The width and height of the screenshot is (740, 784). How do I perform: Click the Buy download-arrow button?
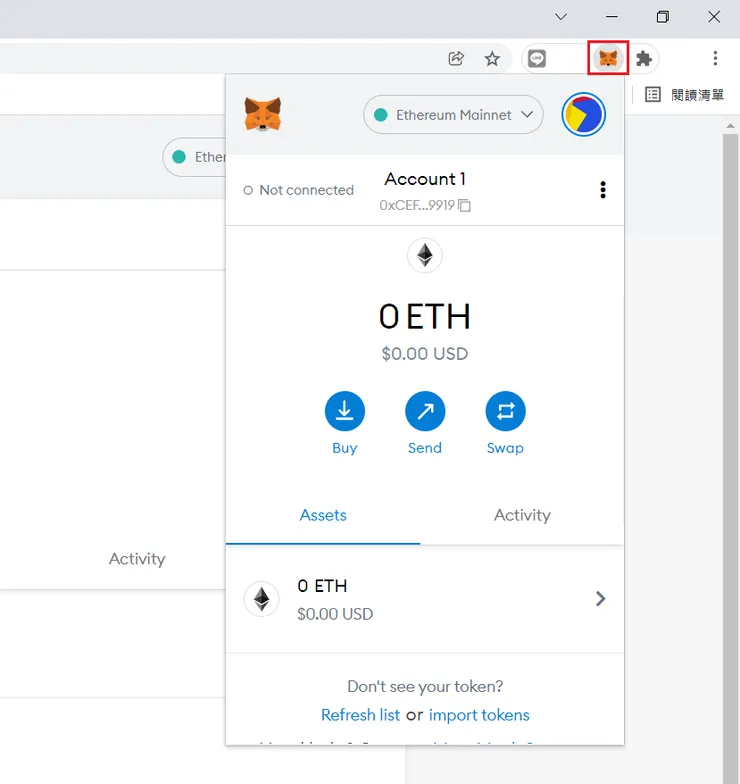(344, 411)
